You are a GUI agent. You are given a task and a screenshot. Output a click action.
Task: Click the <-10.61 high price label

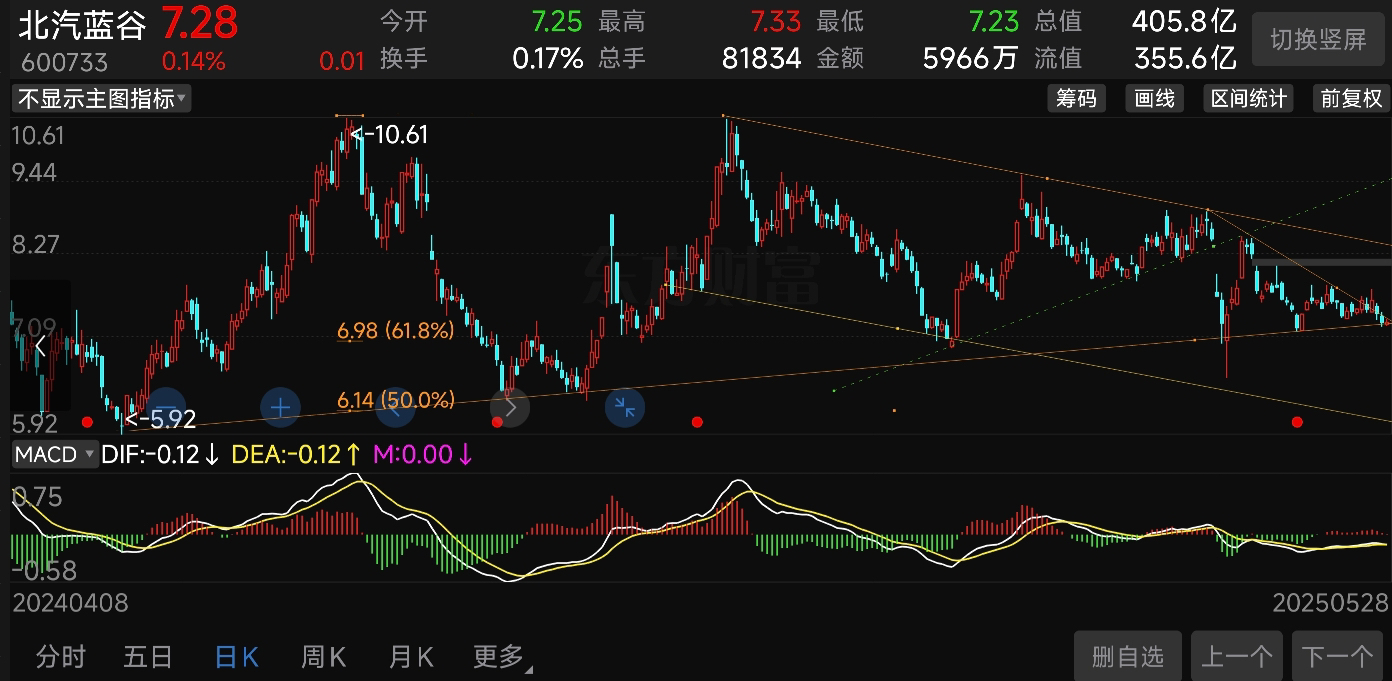[390, 134]
